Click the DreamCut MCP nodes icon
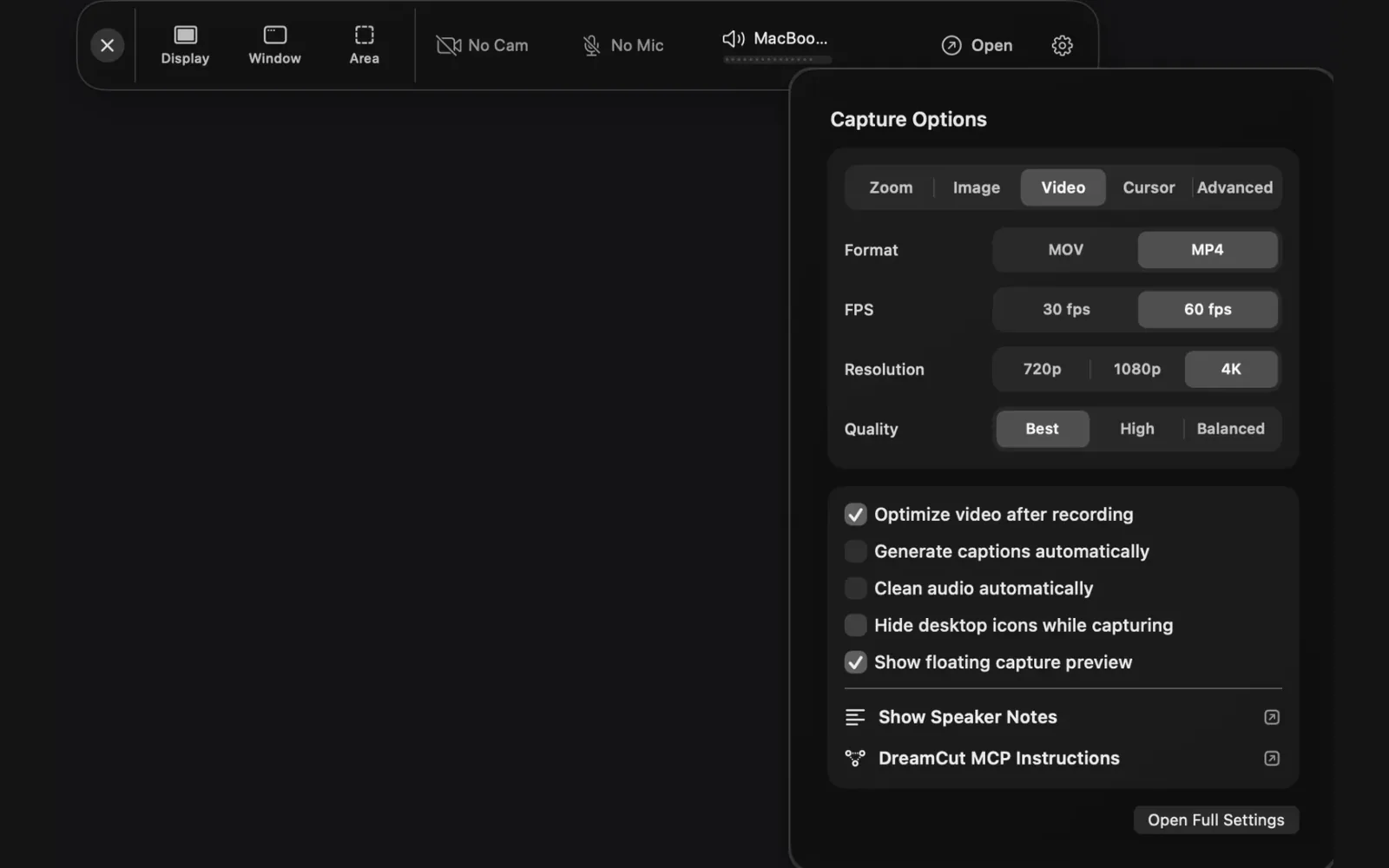The image size is (1389, 868). pyautogui.click(x=855, y=759)
